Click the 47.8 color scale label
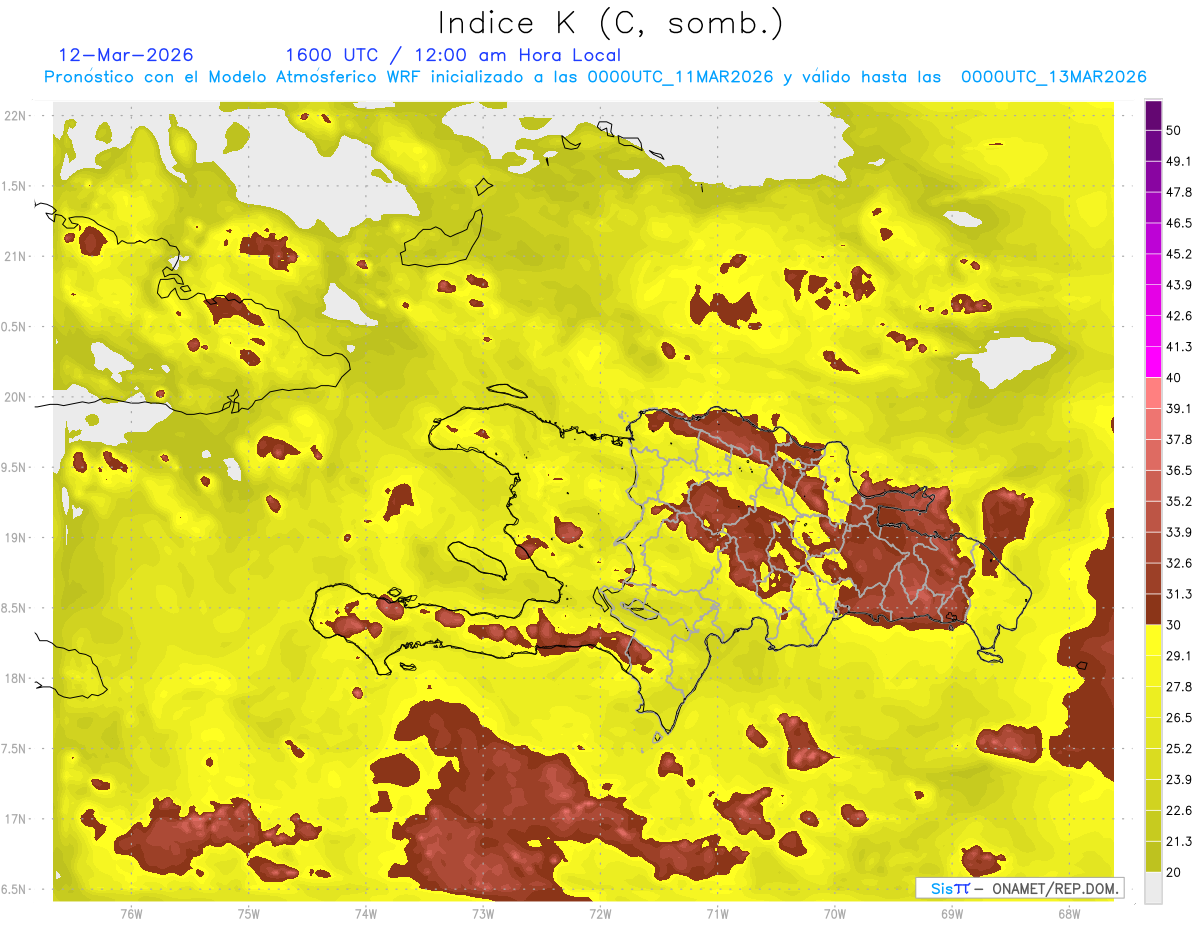1200x927 pixels. [1179, 192]
